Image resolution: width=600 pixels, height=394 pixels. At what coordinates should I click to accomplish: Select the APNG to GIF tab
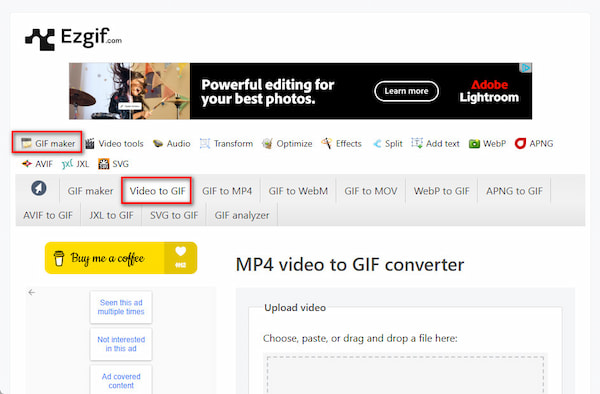coord(514,190)
